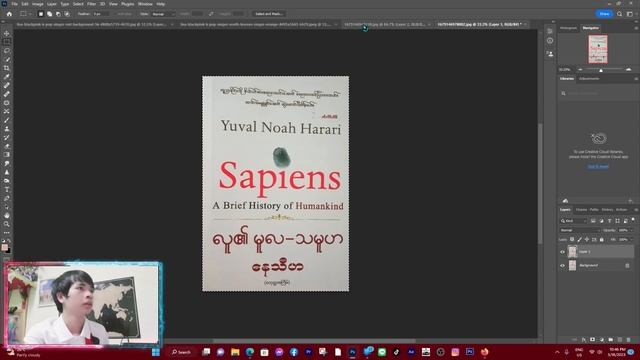
Task: Click Navigator zoom in mountain icon
Action: tap(629, 69)
